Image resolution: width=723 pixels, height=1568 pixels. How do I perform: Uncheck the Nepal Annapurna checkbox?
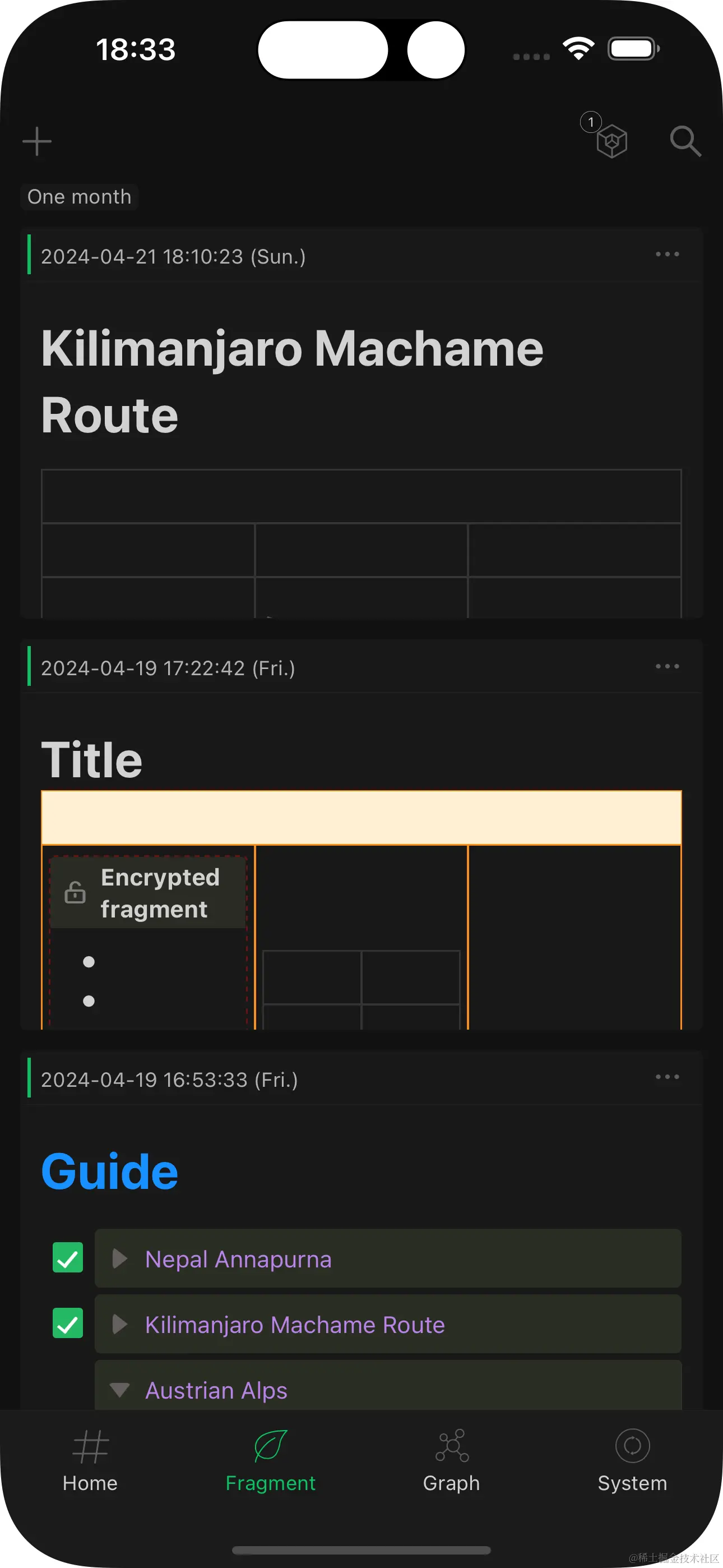pos(67,1258)
